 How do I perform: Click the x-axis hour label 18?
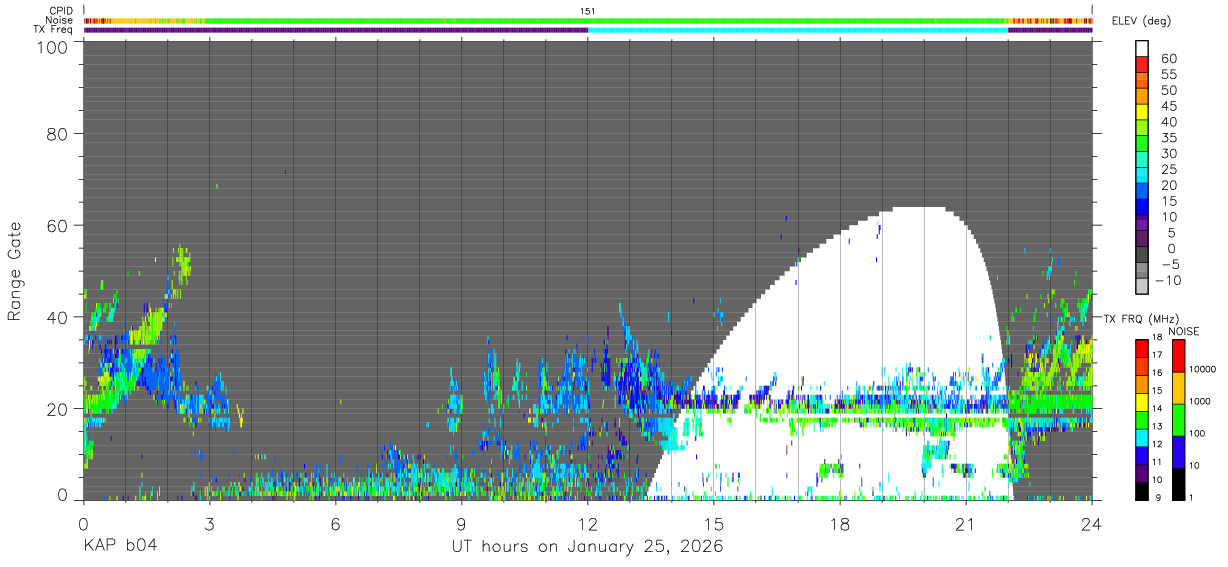[840, 523]
